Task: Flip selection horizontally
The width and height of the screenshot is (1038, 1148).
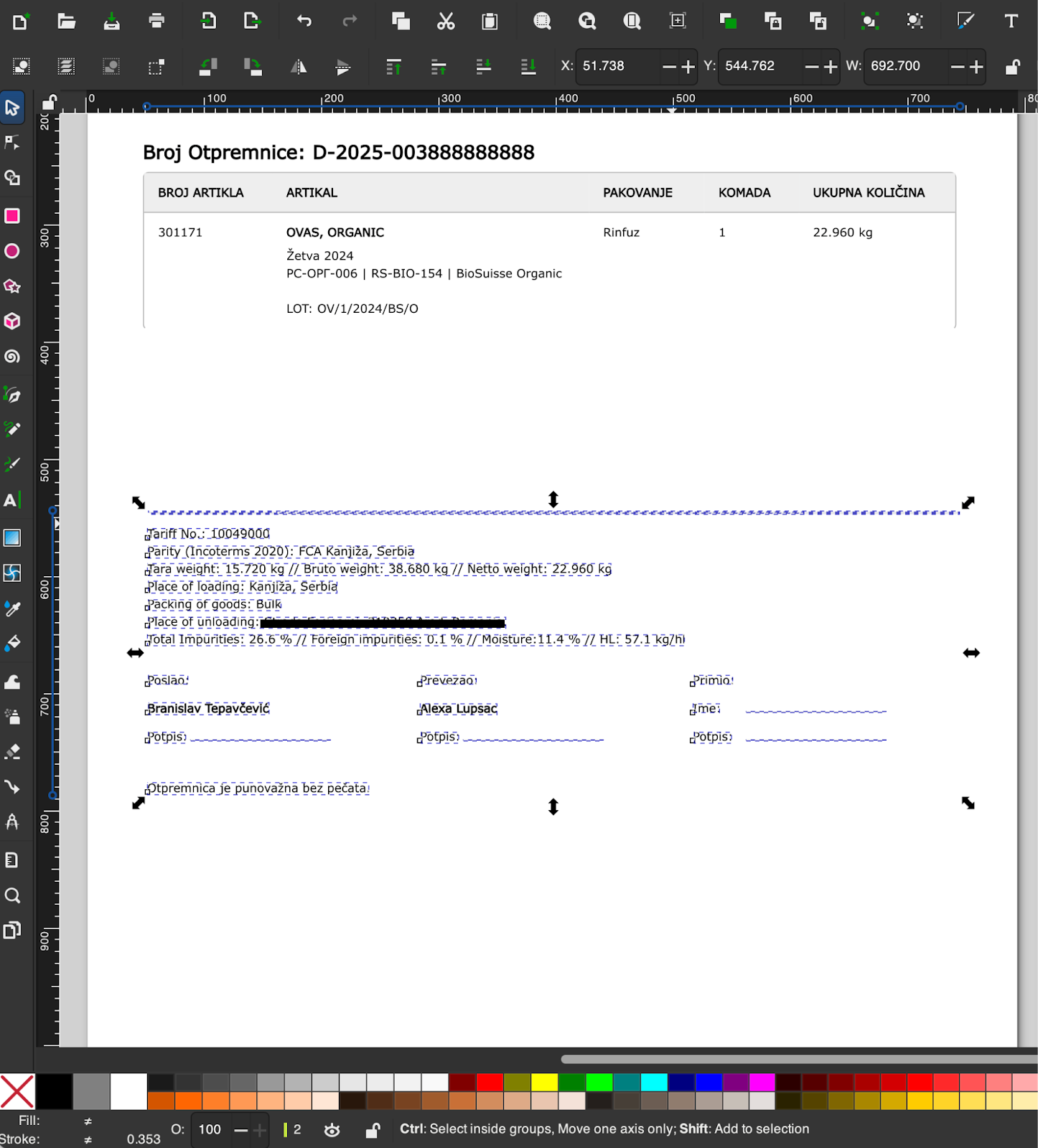Action: click(x=299, y=67)
